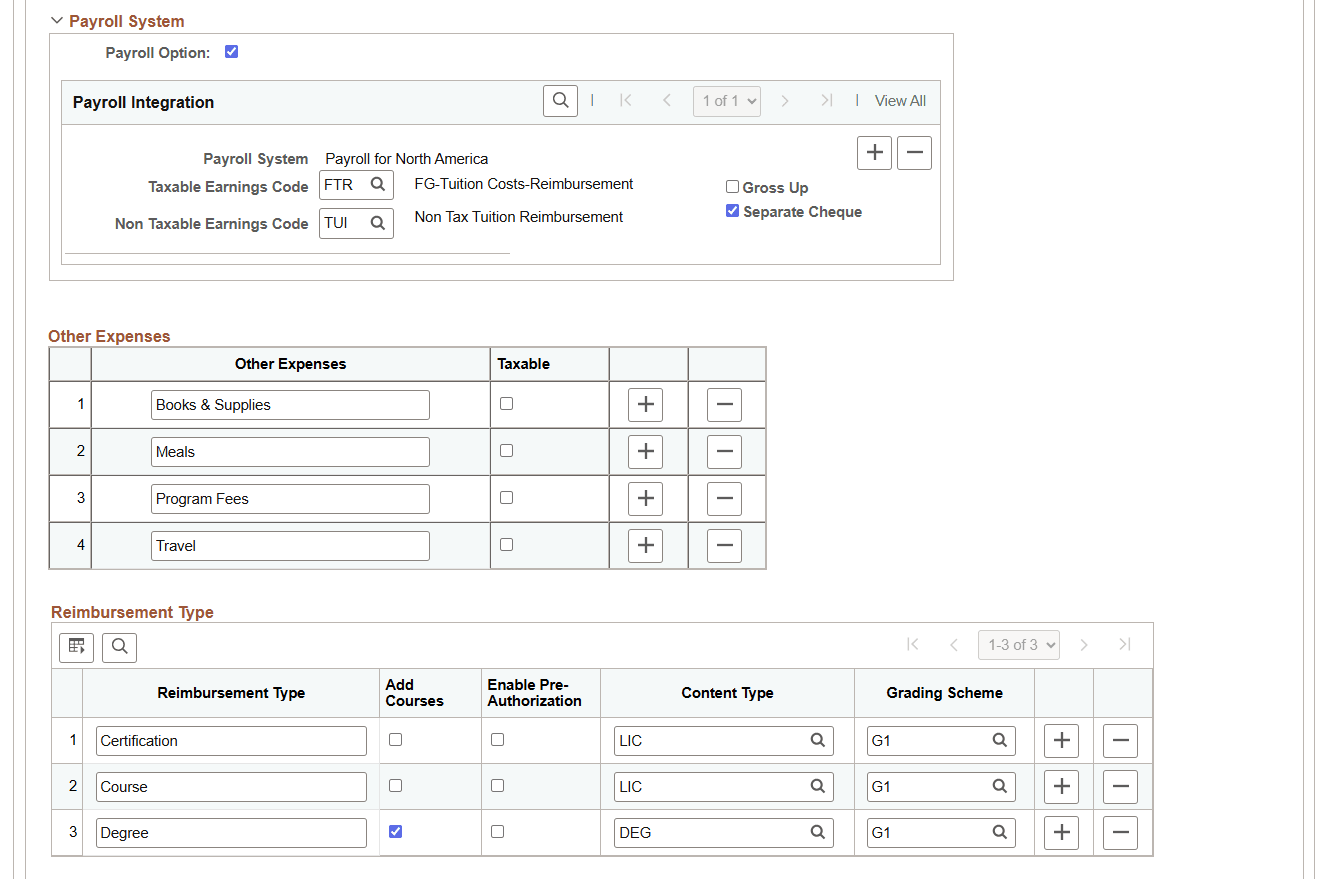
Task: Look up Content Type for Certification
Action: (817, 740)
